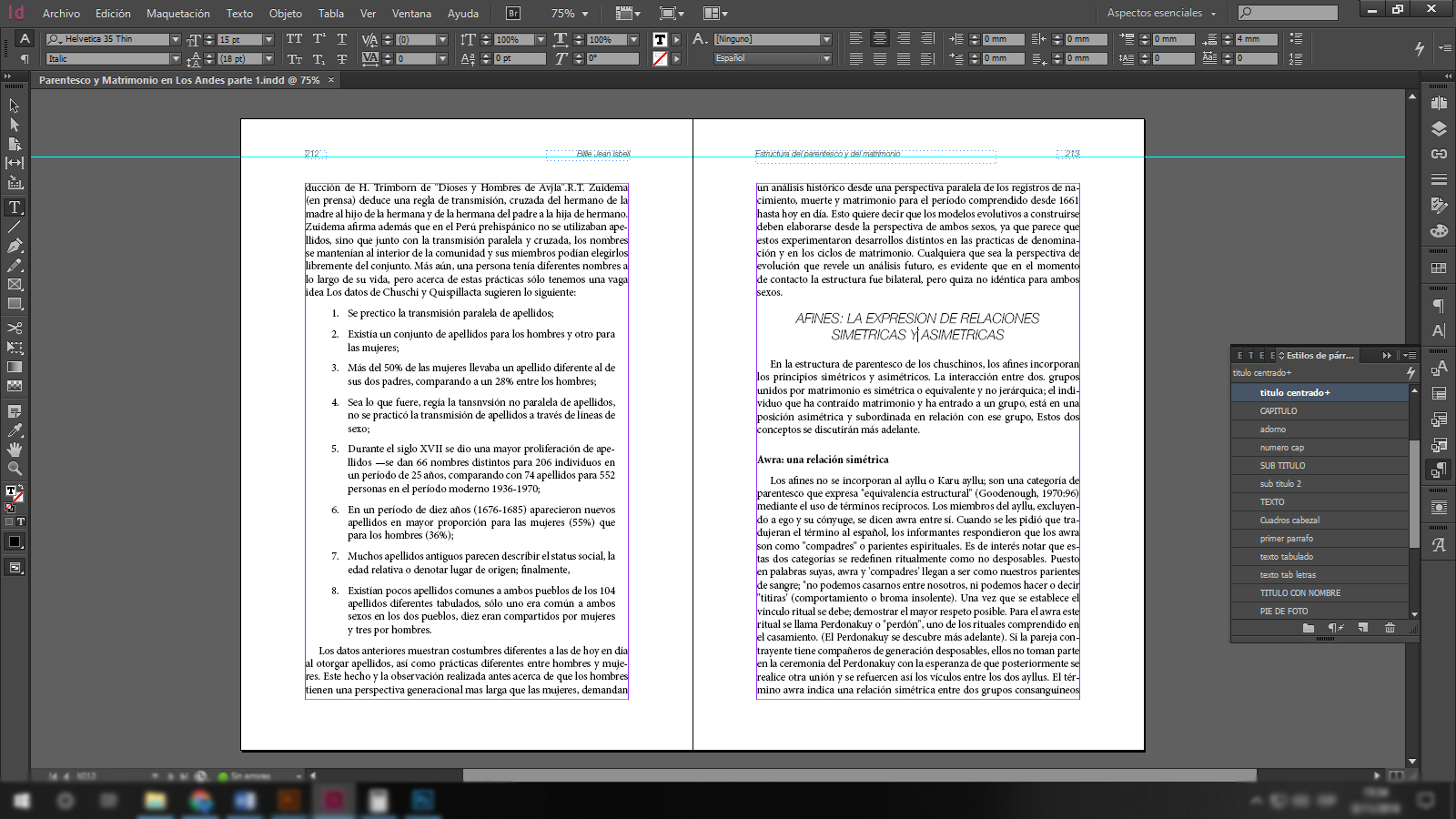Select the Parentesco y Matrimonio document tab
Screen dimensions: 1456x819
pos(179,80)
